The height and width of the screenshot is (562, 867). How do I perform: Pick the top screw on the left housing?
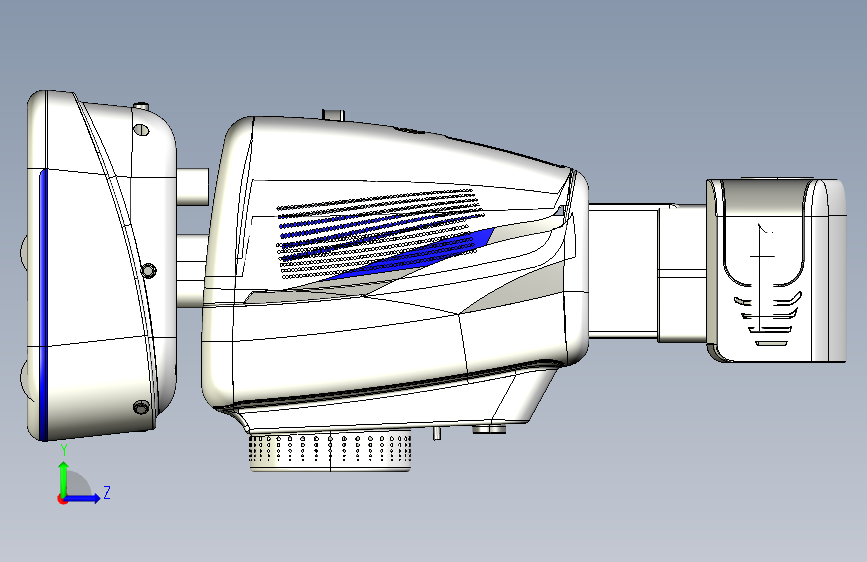(x=142, y=129)
